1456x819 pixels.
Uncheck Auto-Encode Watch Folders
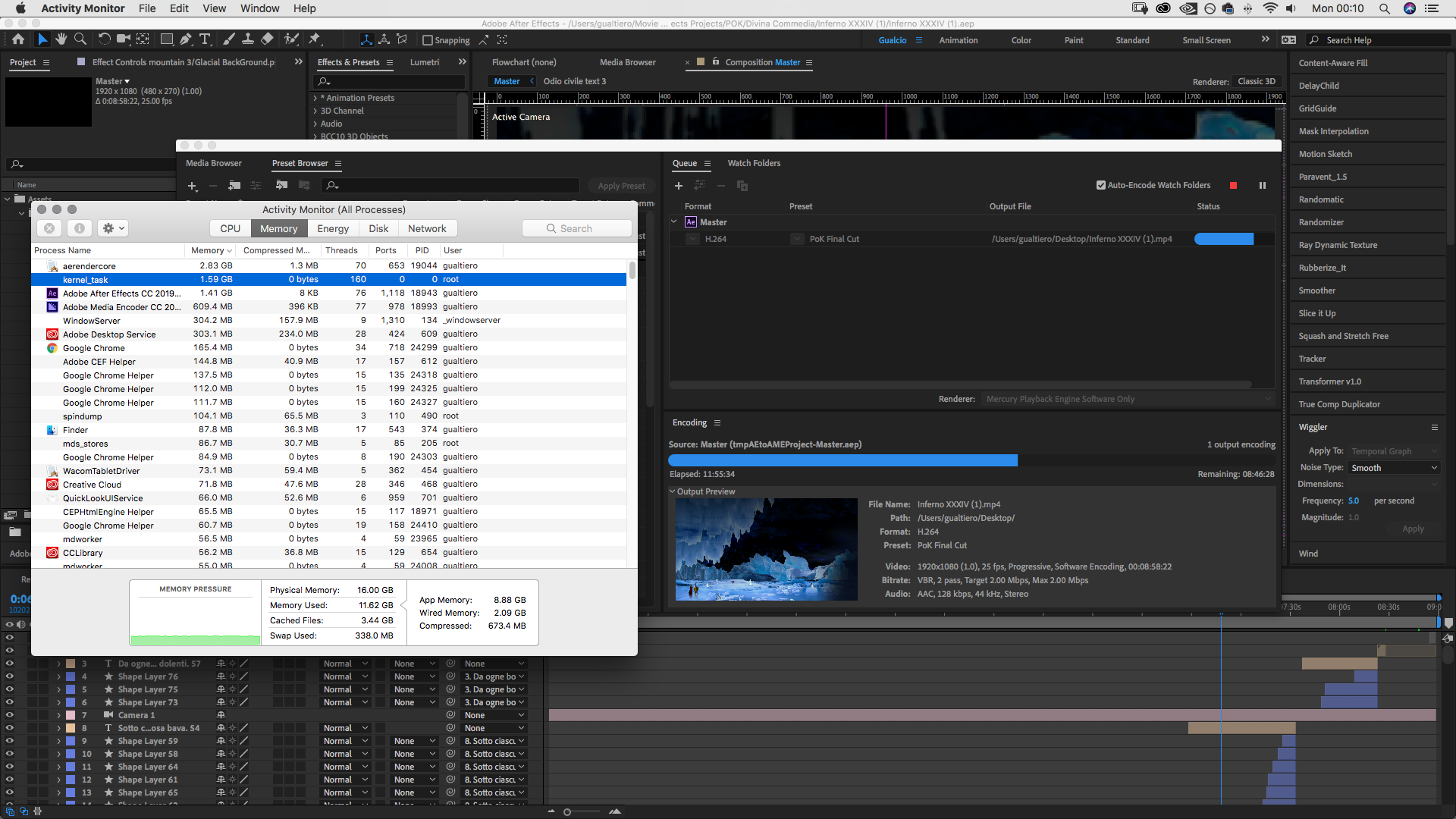click(x=1101, y=185)
